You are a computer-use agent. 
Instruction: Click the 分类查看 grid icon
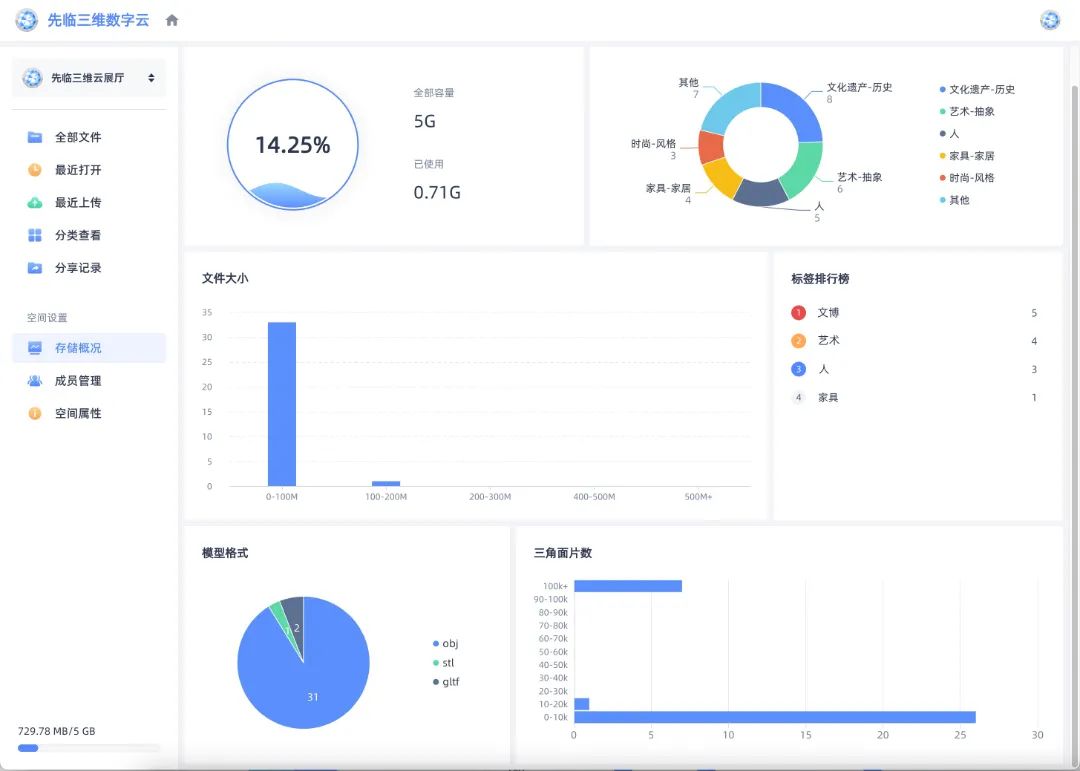[x=35, y=235]
